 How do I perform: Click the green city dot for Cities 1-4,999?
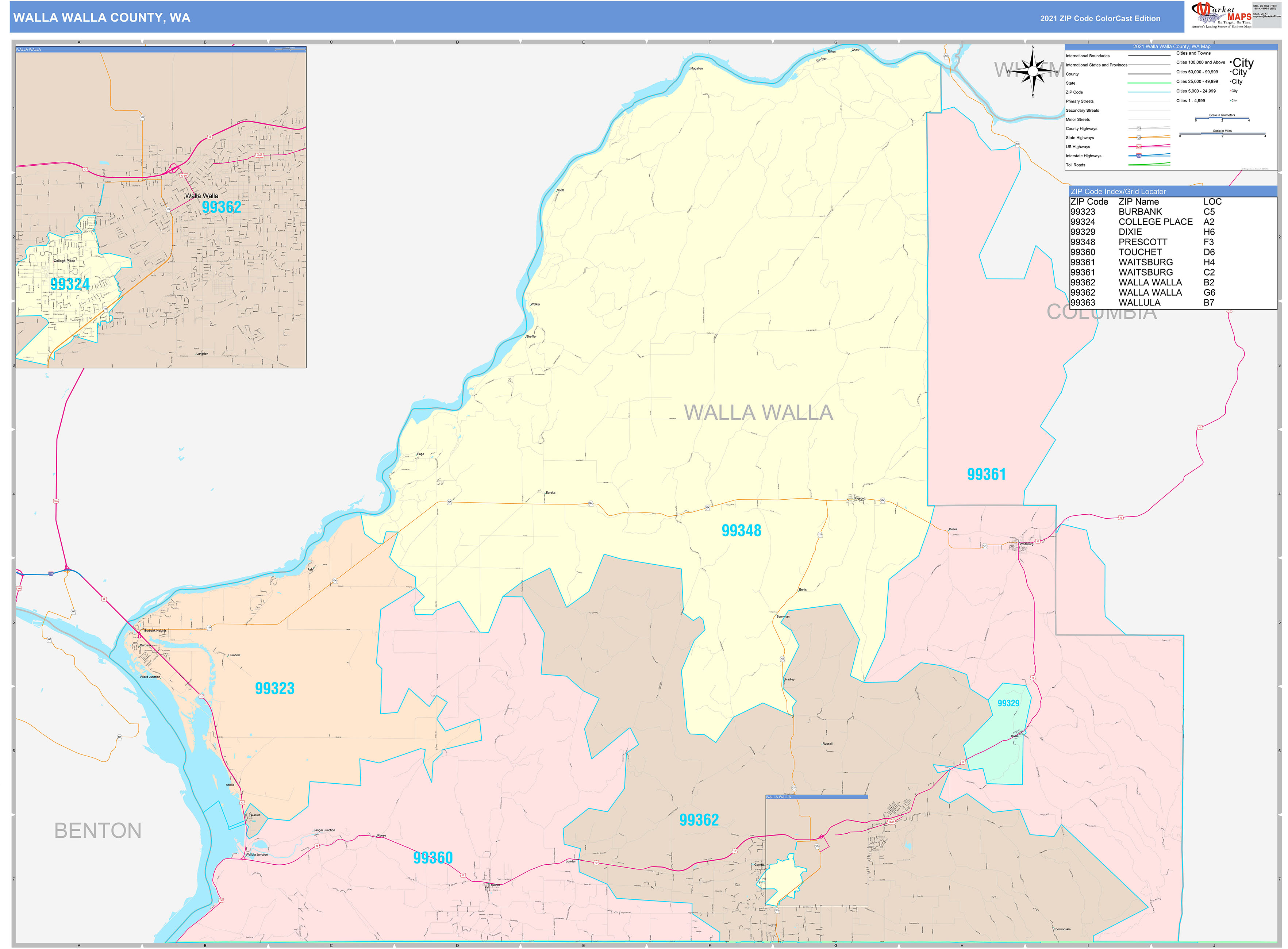(x=1231, y=100)
